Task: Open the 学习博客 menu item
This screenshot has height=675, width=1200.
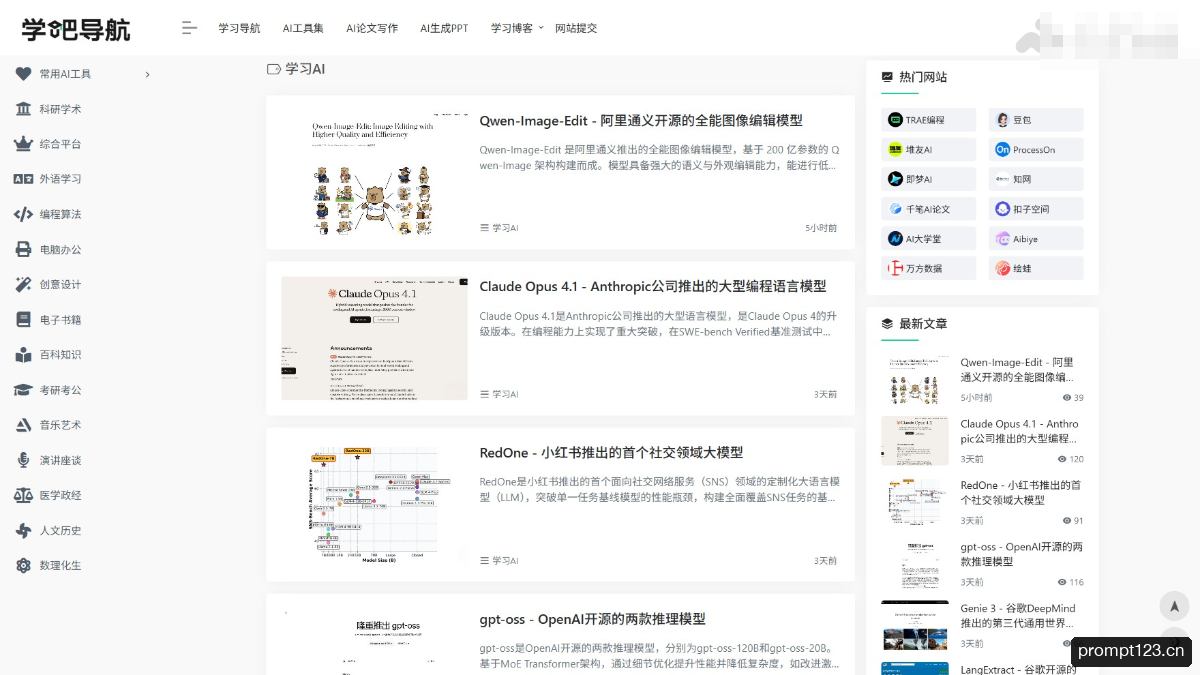Action: (512, 28)
